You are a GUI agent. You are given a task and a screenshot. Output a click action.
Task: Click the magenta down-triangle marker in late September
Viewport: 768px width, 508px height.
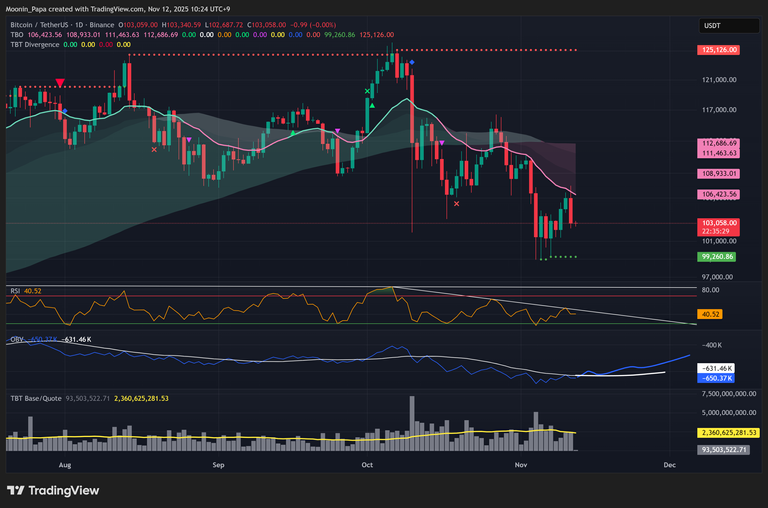coord(338,131)
